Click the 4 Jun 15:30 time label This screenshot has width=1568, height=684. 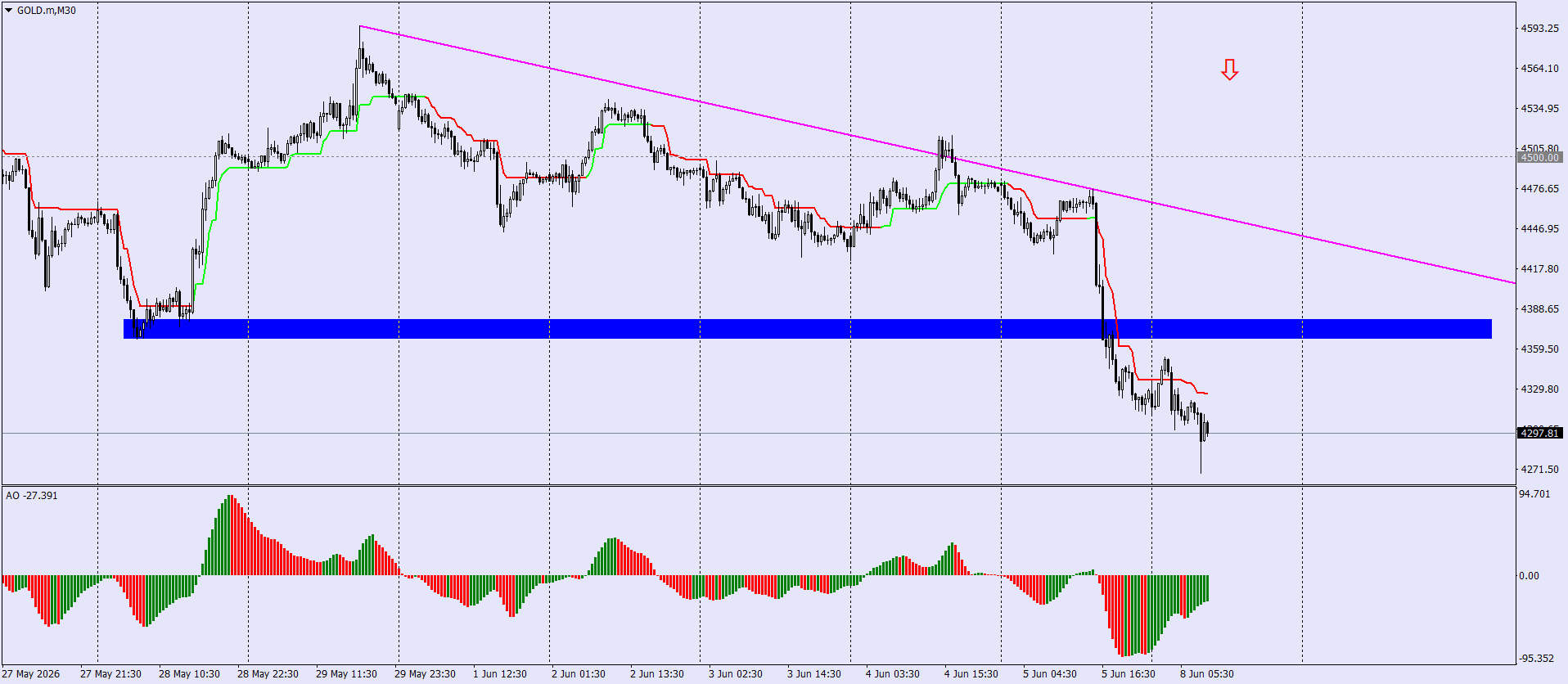point(971,674)
